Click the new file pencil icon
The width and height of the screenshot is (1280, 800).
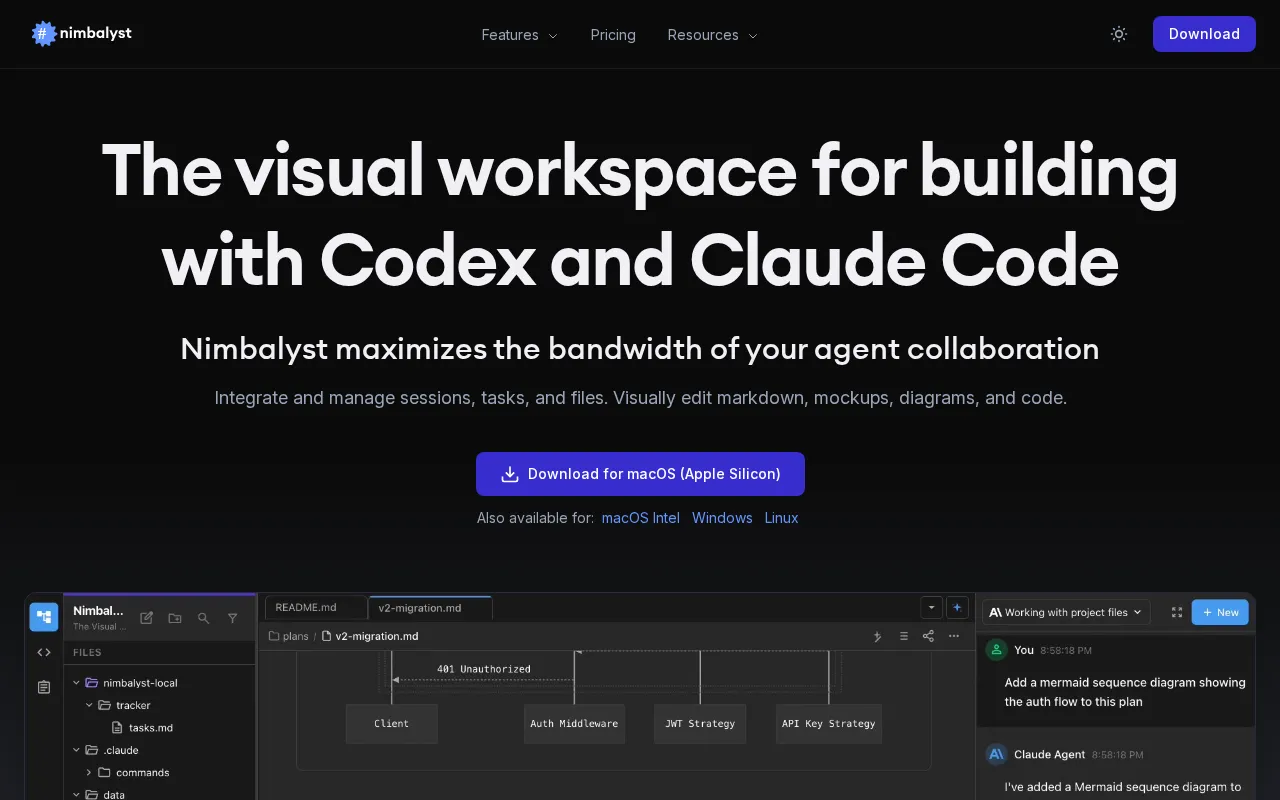click(x=146, y=618)
